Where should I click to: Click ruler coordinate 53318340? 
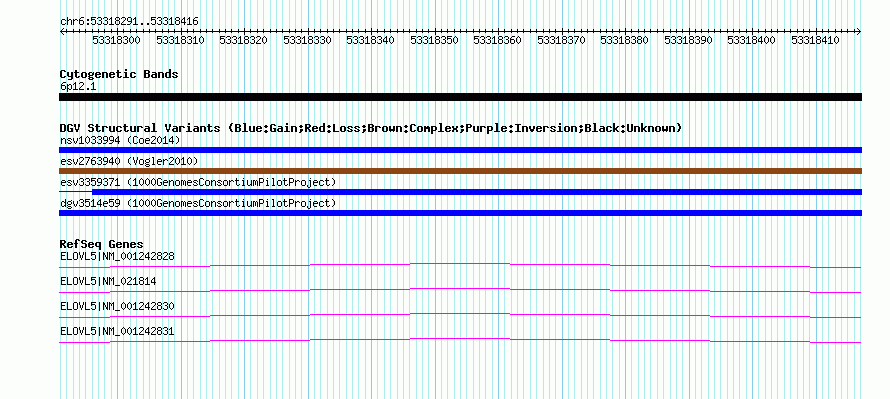point(370,41)
